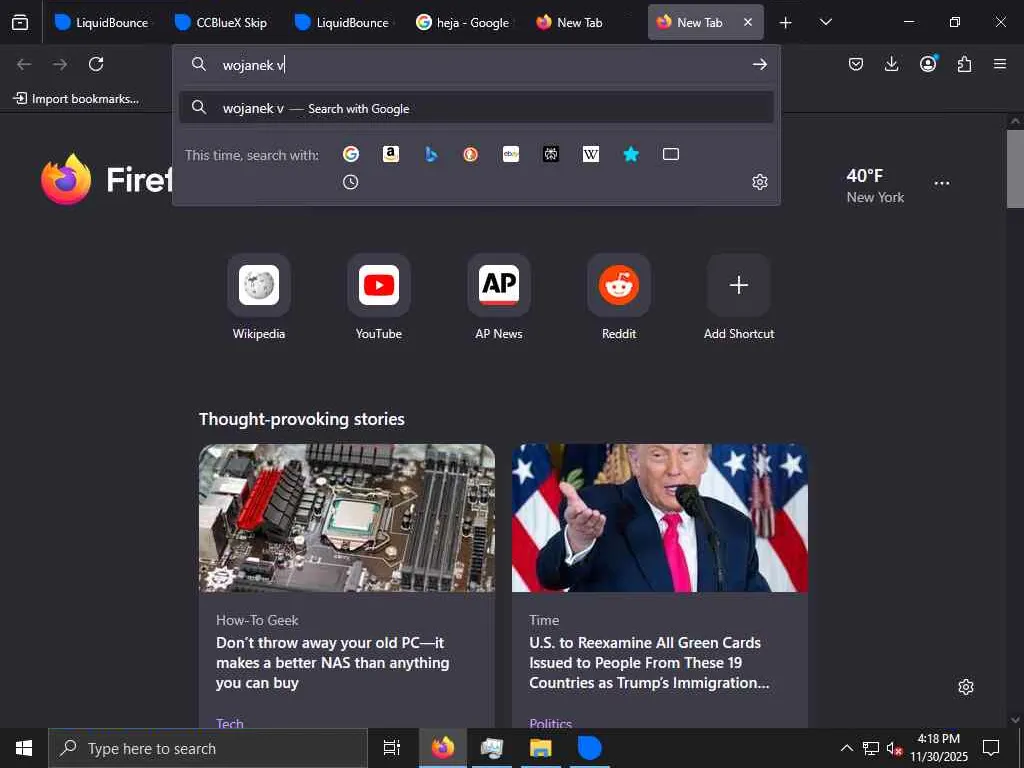1024x768 pixels.
Task: Search this time with Bing
Action: pyautogui.click(x=430, y=154)
